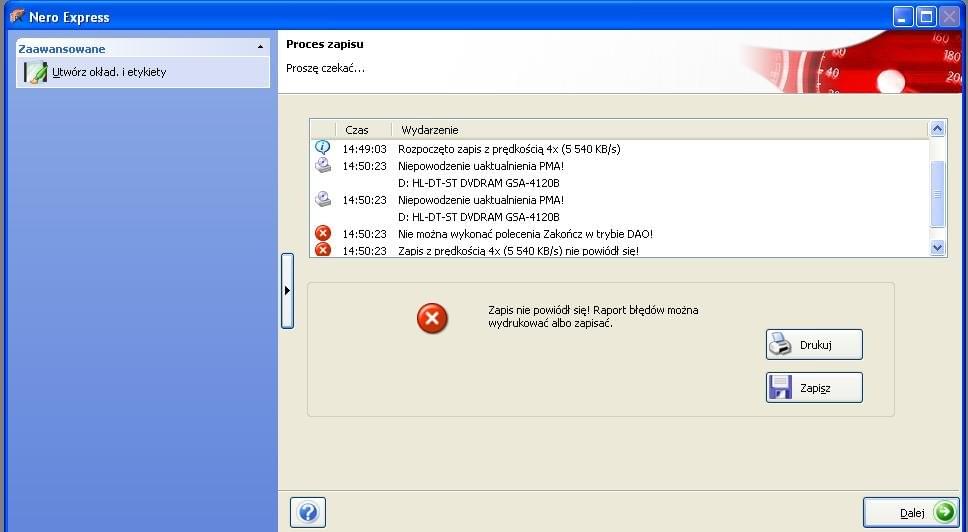Select the first 'Niepowodzenie uaktualnienia PMA!' row
The image size is (968, 532).
(619, 166)
